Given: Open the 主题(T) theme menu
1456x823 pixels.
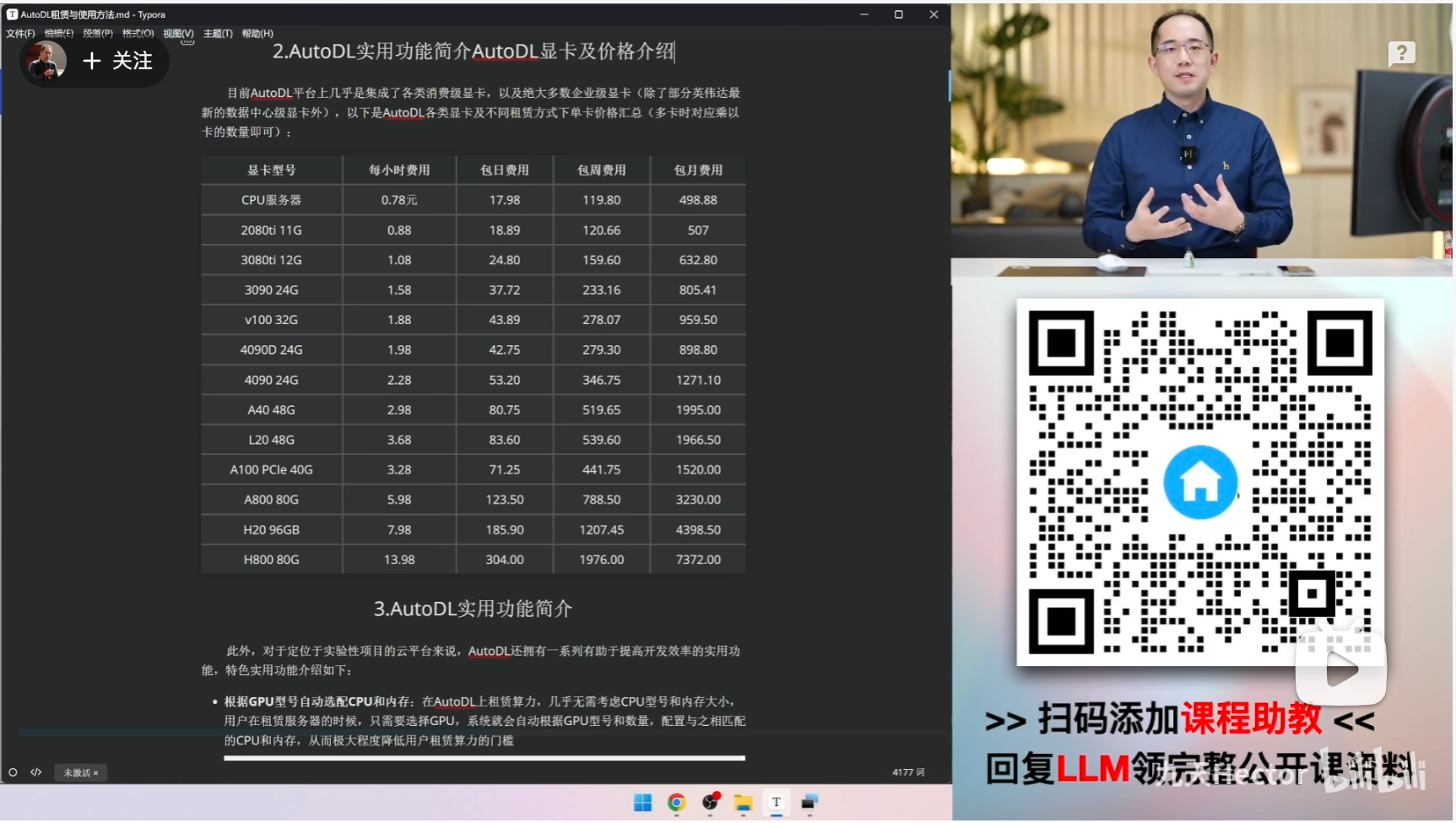Looking at the screenshot, I should coord(218,34).
